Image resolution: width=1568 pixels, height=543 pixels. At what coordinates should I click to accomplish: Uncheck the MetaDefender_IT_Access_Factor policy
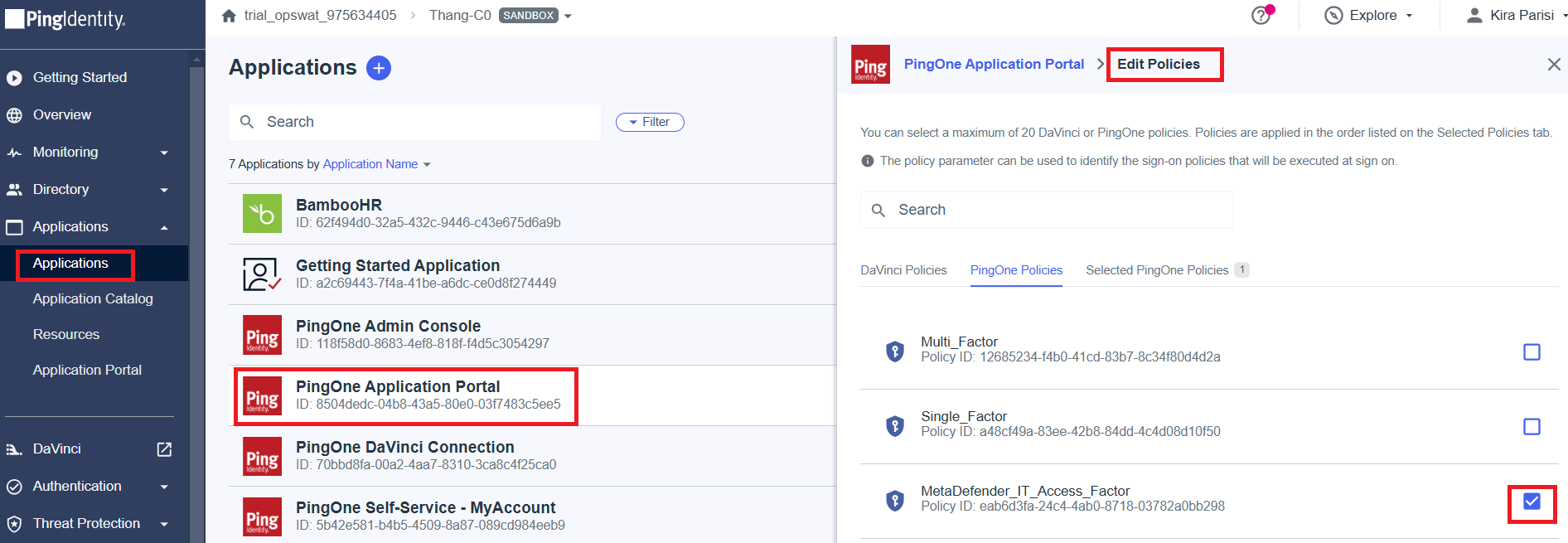click(1532, 502)
